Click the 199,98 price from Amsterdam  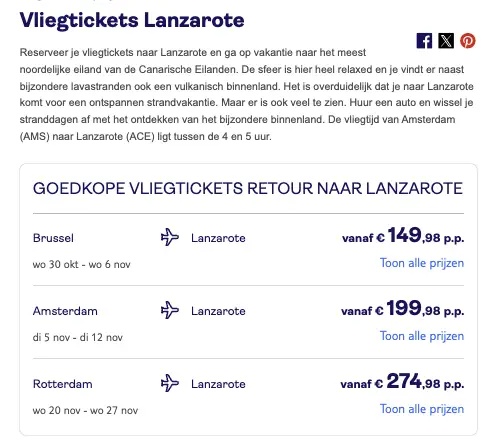tap(403, 308)
